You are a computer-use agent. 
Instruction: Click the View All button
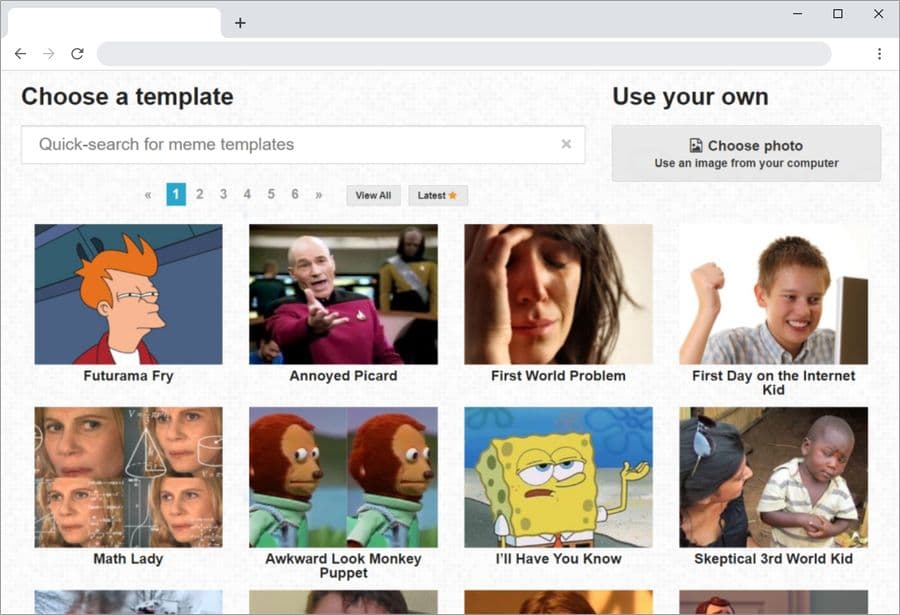373,195
